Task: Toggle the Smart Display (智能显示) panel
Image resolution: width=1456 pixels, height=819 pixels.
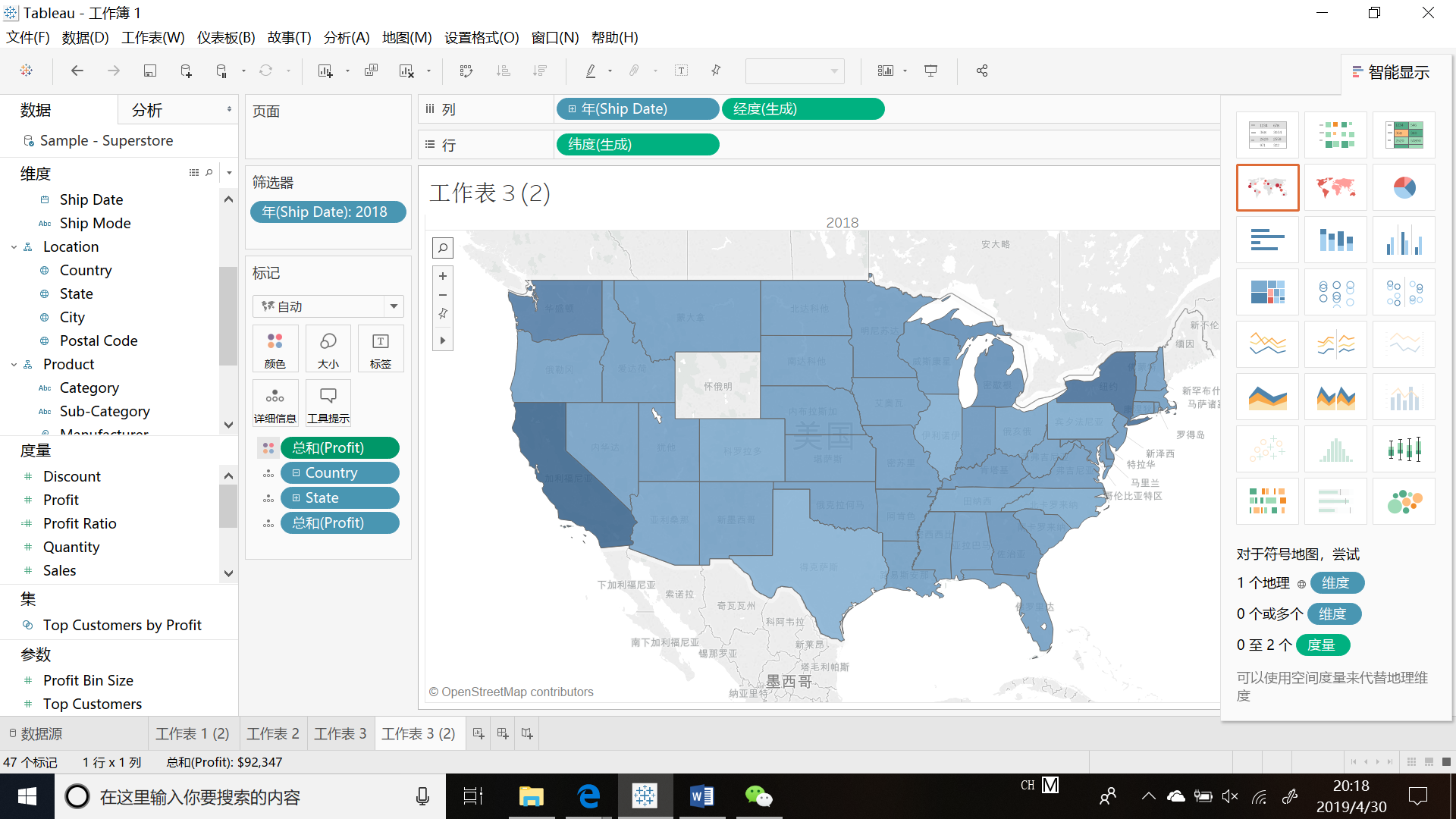Action: 1390,72
